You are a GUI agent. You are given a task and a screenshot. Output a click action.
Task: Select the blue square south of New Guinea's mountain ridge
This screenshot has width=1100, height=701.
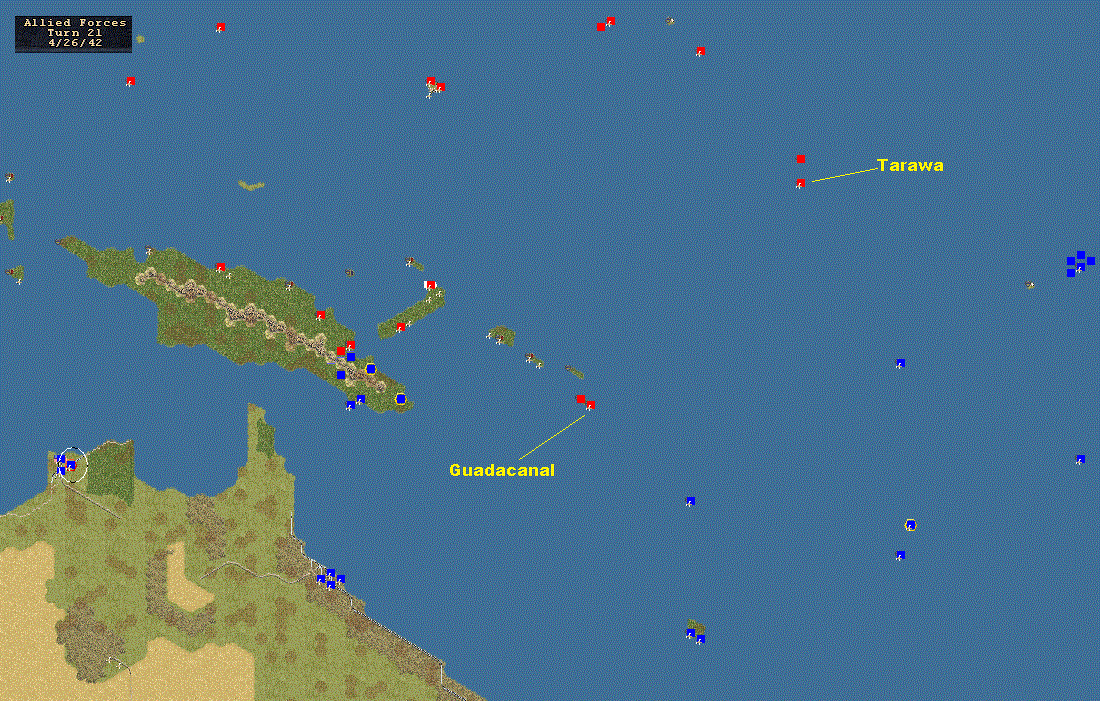(x=341, y=375)
